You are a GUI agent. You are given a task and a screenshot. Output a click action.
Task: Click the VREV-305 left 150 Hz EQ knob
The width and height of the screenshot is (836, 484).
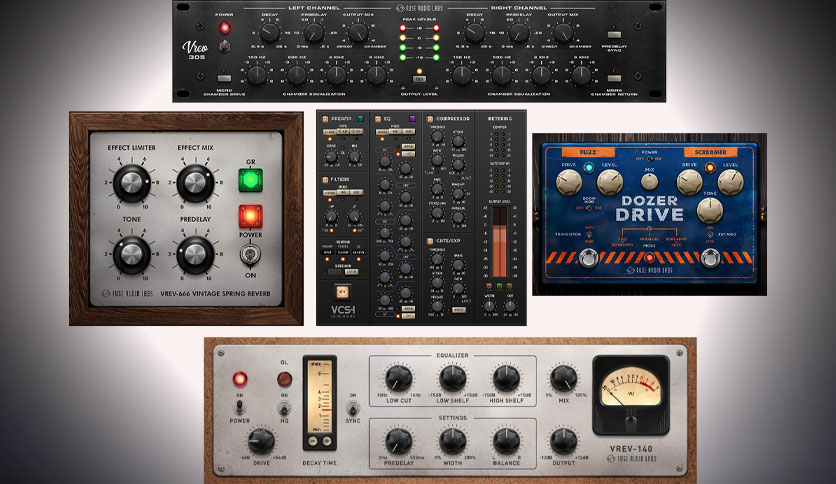pos(256,75)
